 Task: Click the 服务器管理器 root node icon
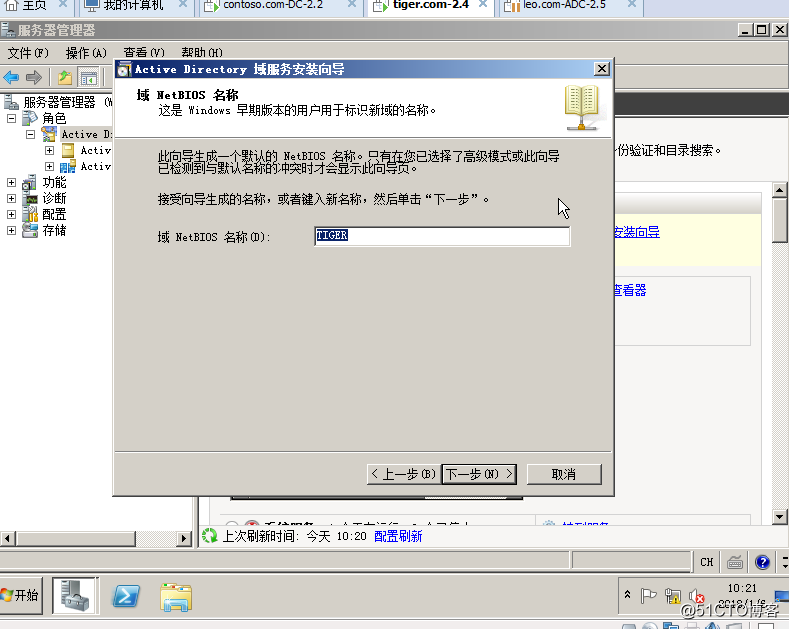pos(11,102)
